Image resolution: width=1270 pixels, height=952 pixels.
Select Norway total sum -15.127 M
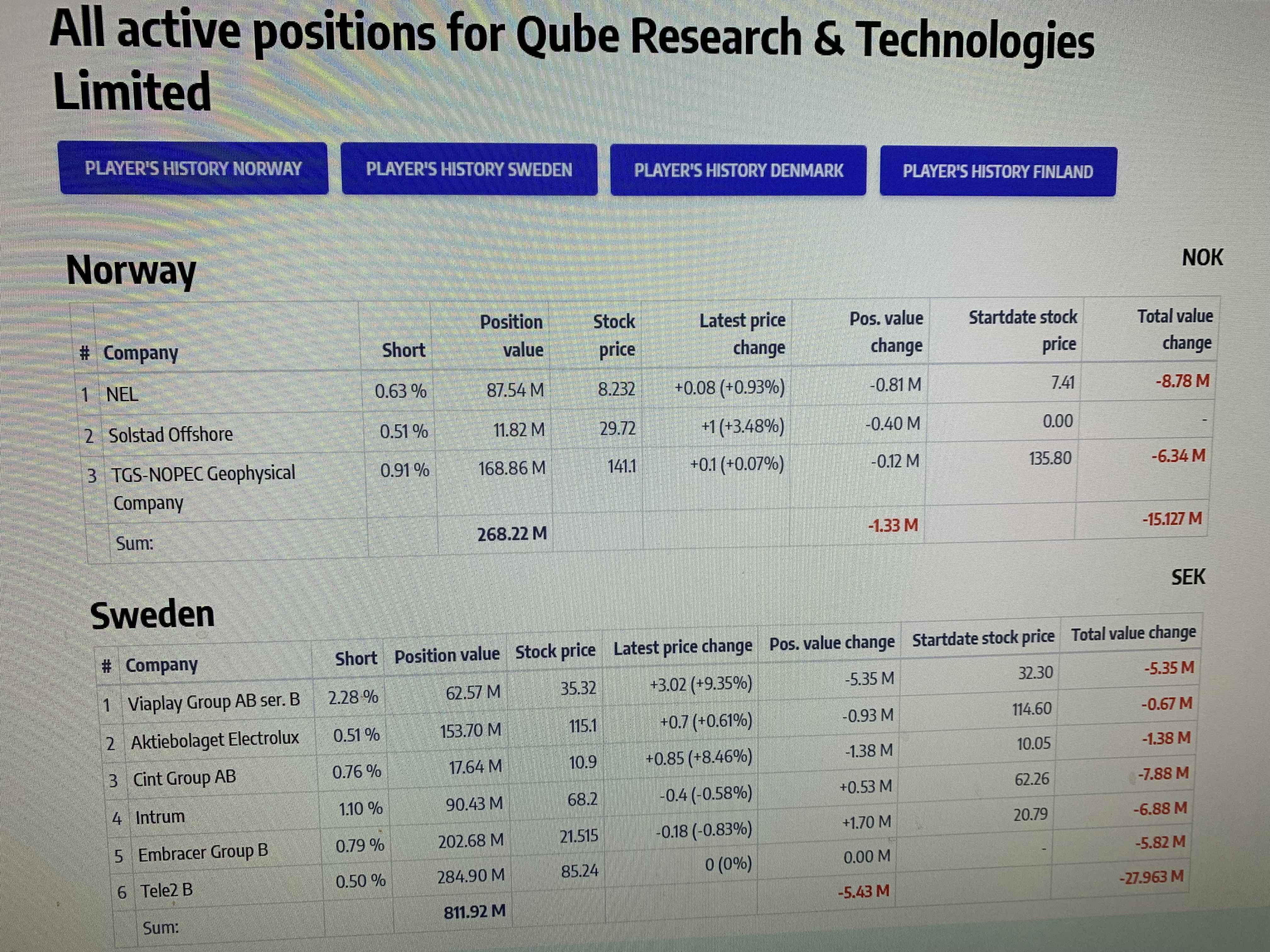click(1172, 519)
